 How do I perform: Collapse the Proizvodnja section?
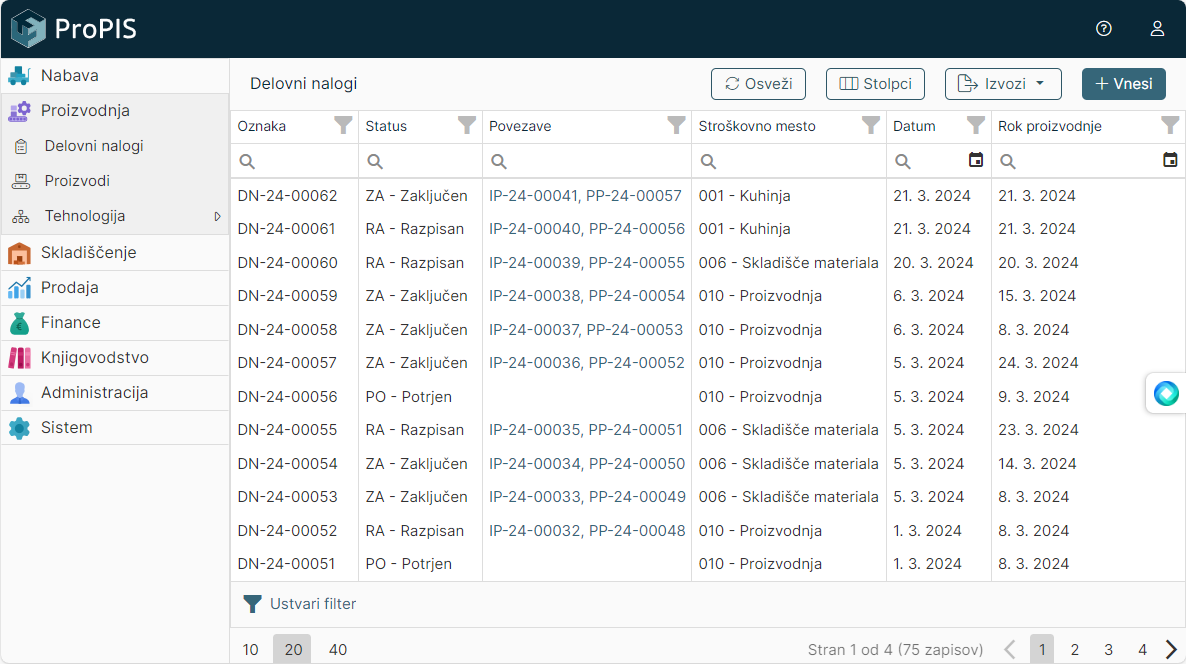[x=115, y=110]
